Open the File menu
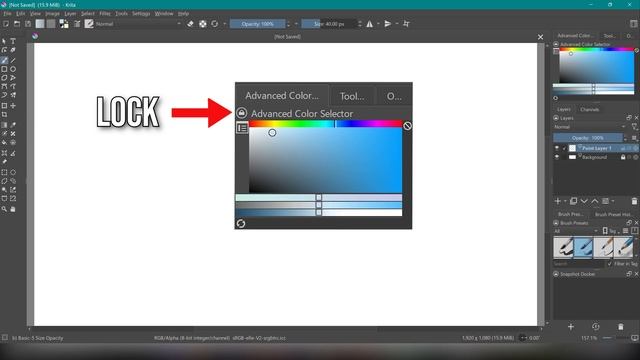This screenshot has width=640, height=360. coord(7,13)
